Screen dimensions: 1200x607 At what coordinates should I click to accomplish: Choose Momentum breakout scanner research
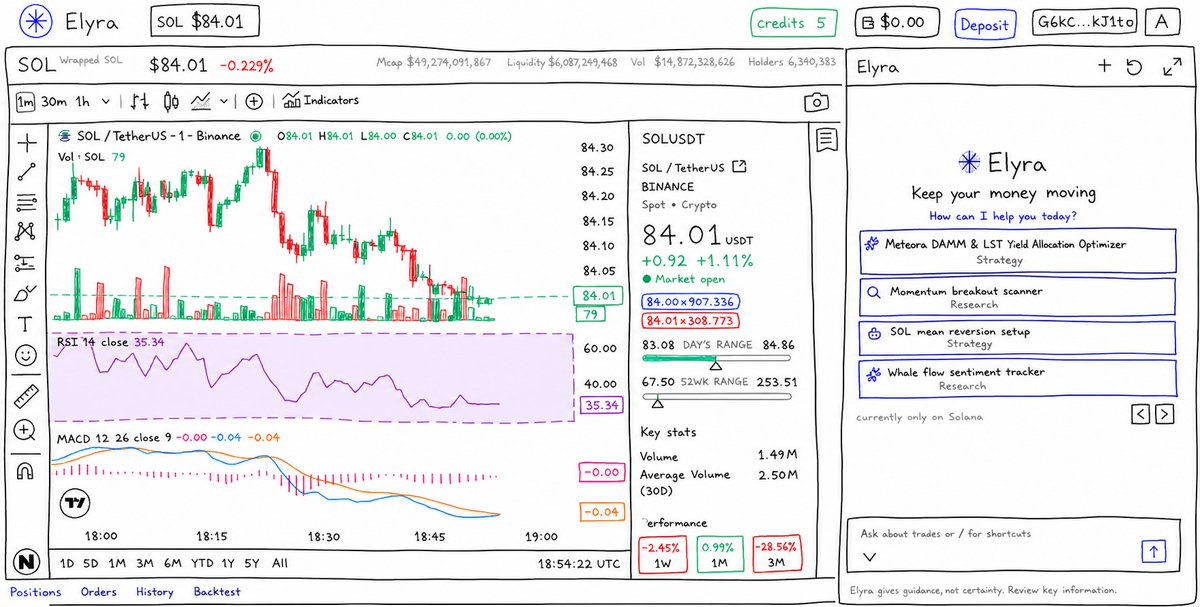pyautogui.click(x=1017, y=297)
